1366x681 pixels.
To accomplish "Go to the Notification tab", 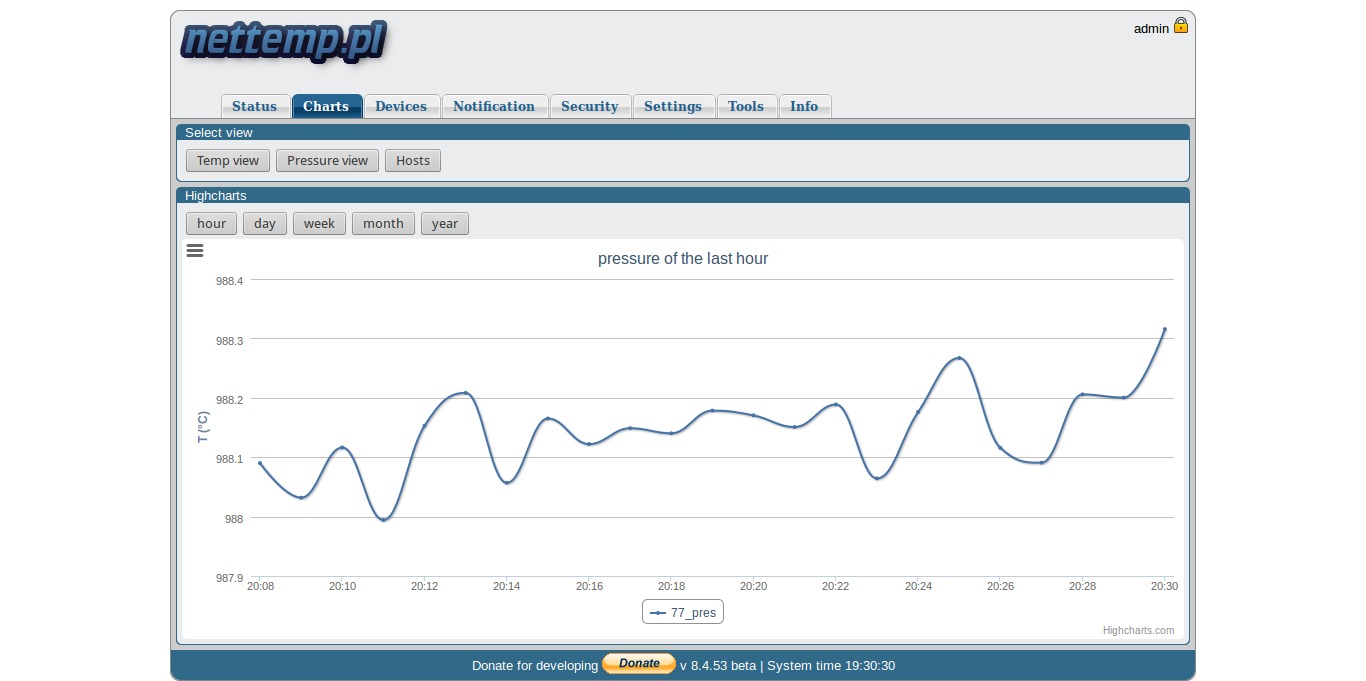I will 494,106.
